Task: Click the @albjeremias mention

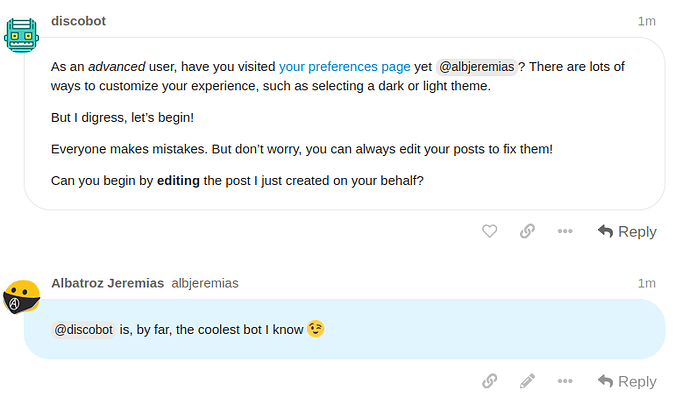Action: click(477, 67)
